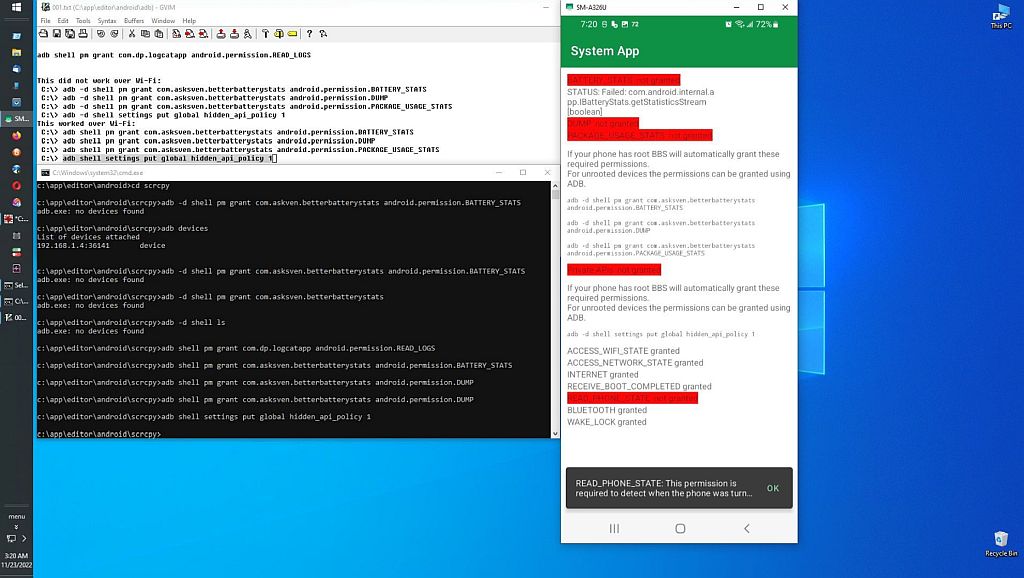The height and width of the screenshot is (578, 1024).
Task: Click the READ_LOGS command line in GVIM
Action: [174, 55]
